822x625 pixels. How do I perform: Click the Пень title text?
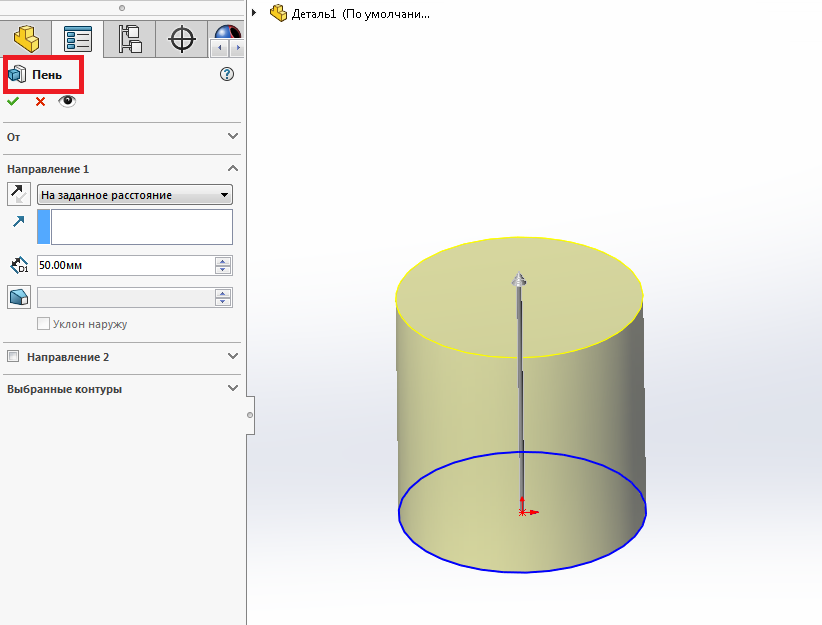click(x=47, y=75)
